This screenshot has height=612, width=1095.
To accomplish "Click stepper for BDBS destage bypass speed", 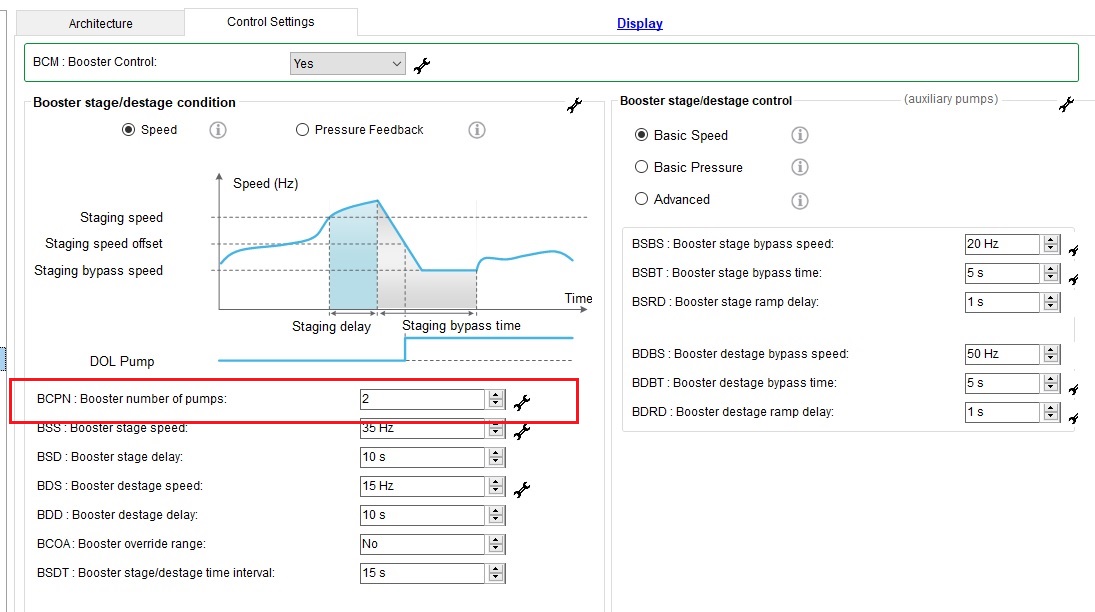I will pos(1051,354).
